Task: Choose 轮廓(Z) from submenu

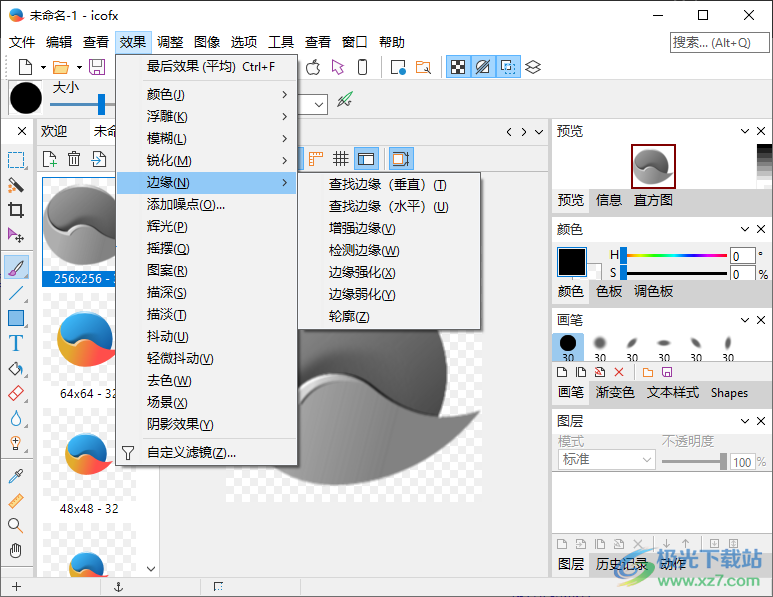Action: point(389,316)
